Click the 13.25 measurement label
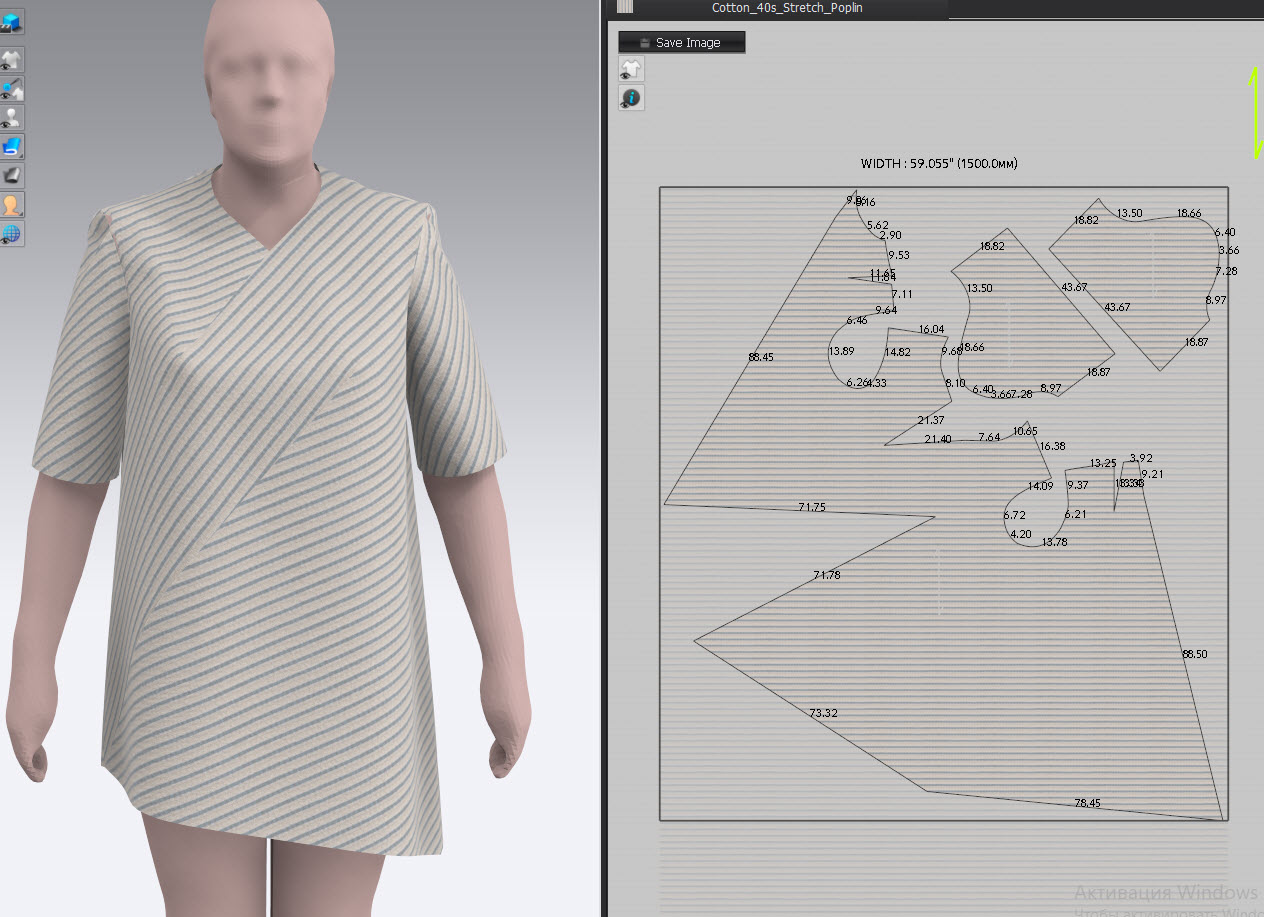Image resolution: width=1264 pixels, height=917 pixels. click(1103, 463)
